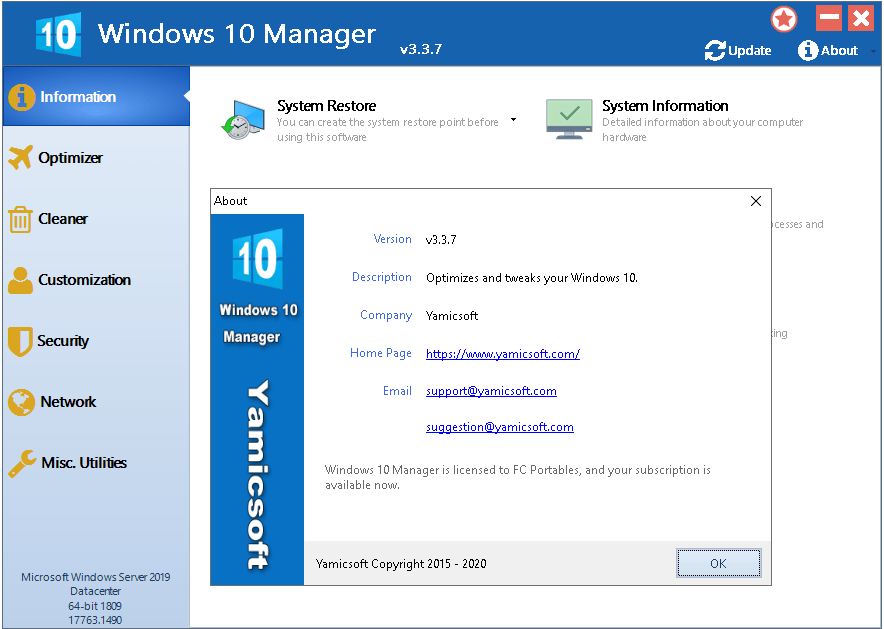This screenshot has width=884, height=629.
Task: Click the Windows 10 Manager logo icon
Action: [x=58, y=35]
